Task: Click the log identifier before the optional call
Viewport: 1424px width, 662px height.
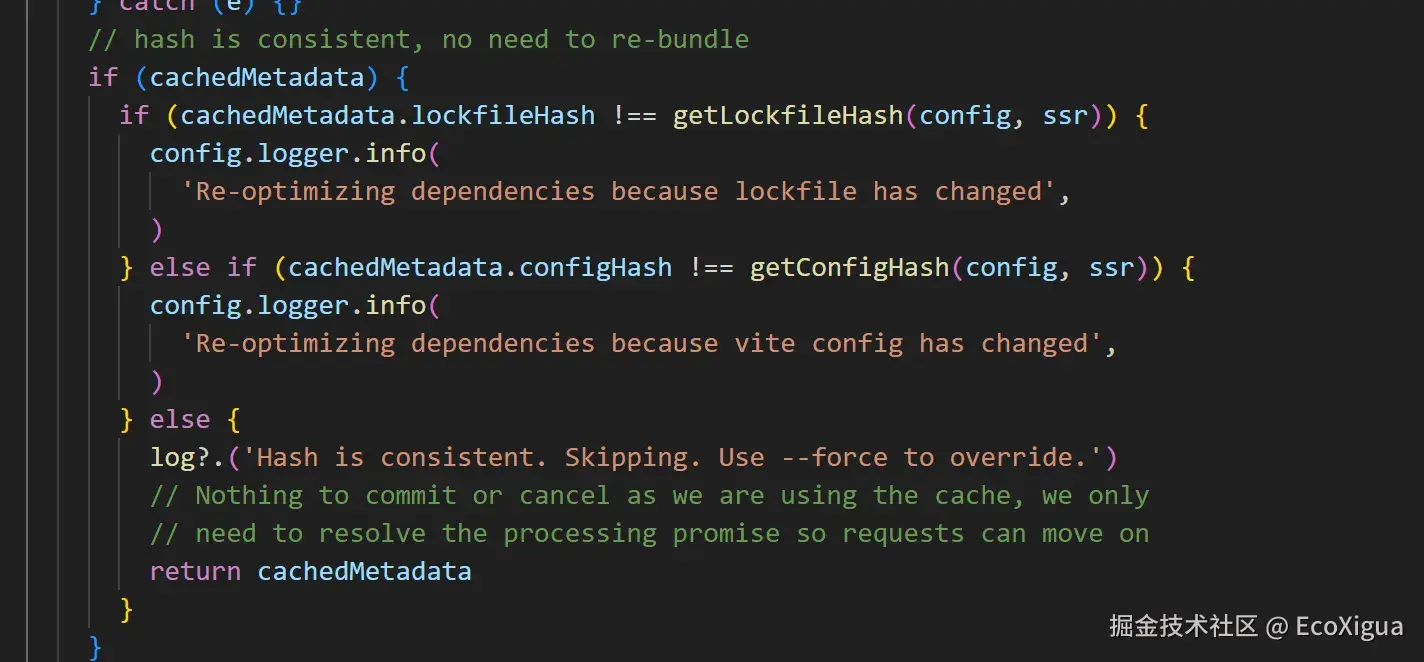Action: 172,457
